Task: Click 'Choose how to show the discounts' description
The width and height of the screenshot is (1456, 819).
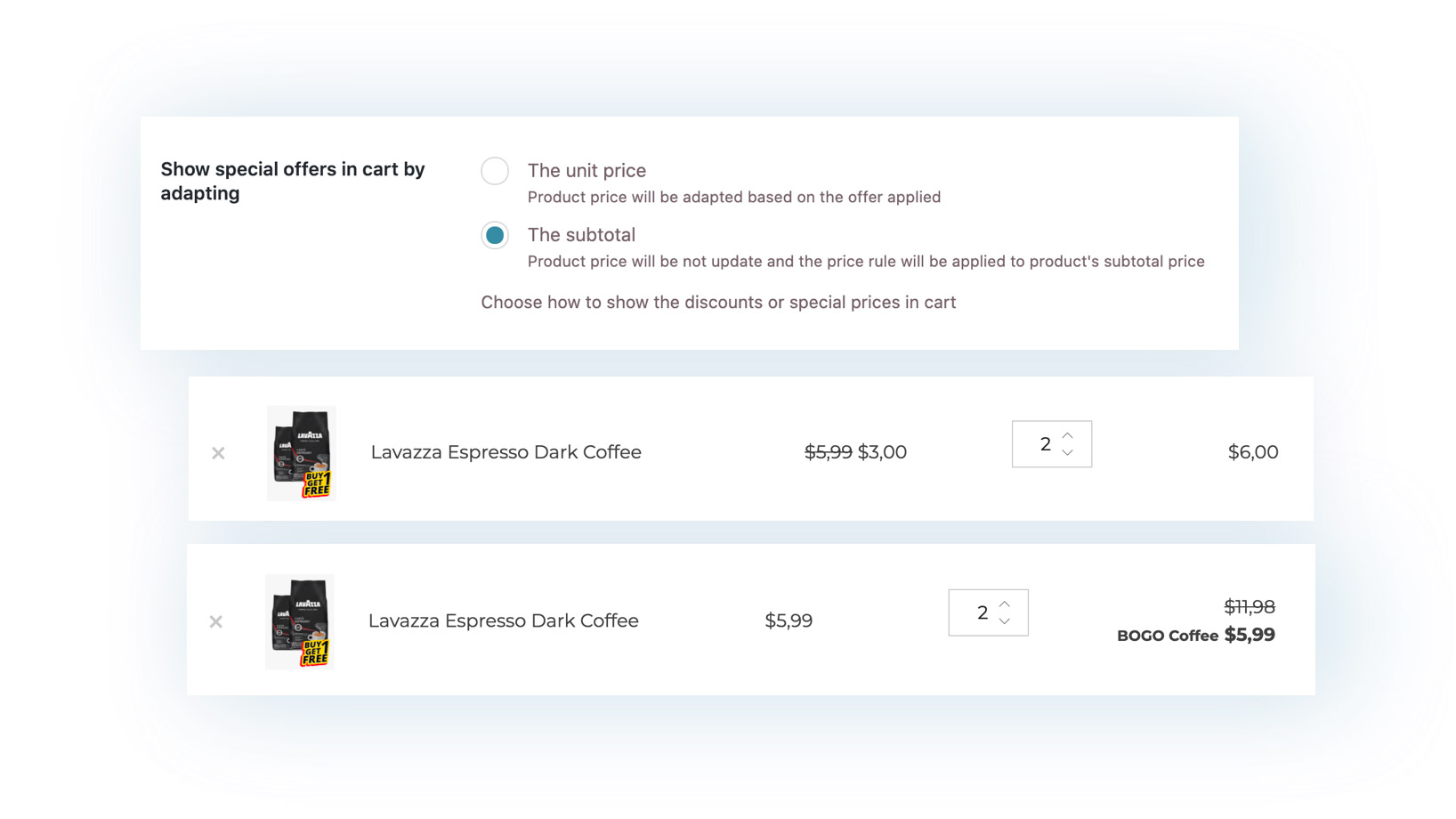Action: click(x=718, y=303)
